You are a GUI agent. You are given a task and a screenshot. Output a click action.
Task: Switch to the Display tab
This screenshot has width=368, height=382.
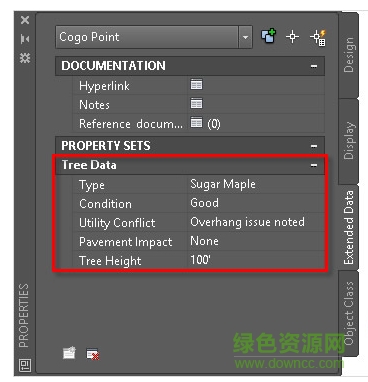pos(348,141)
